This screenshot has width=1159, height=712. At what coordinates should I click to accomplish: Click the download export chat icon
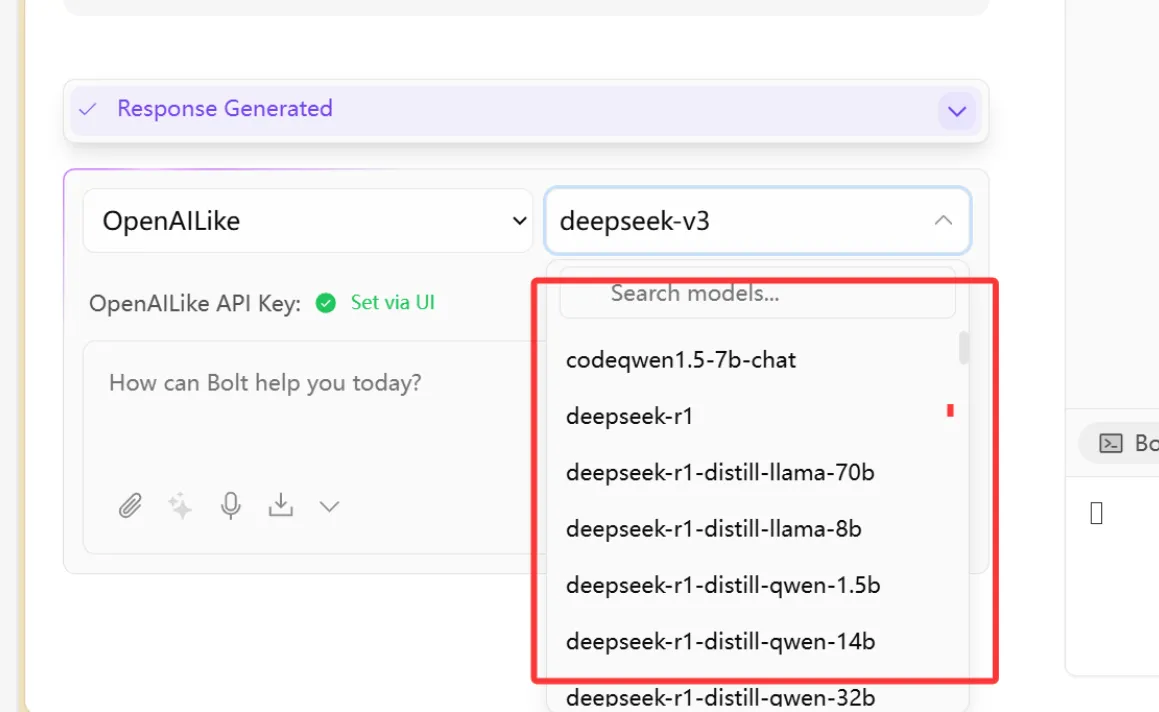point(281,506)
